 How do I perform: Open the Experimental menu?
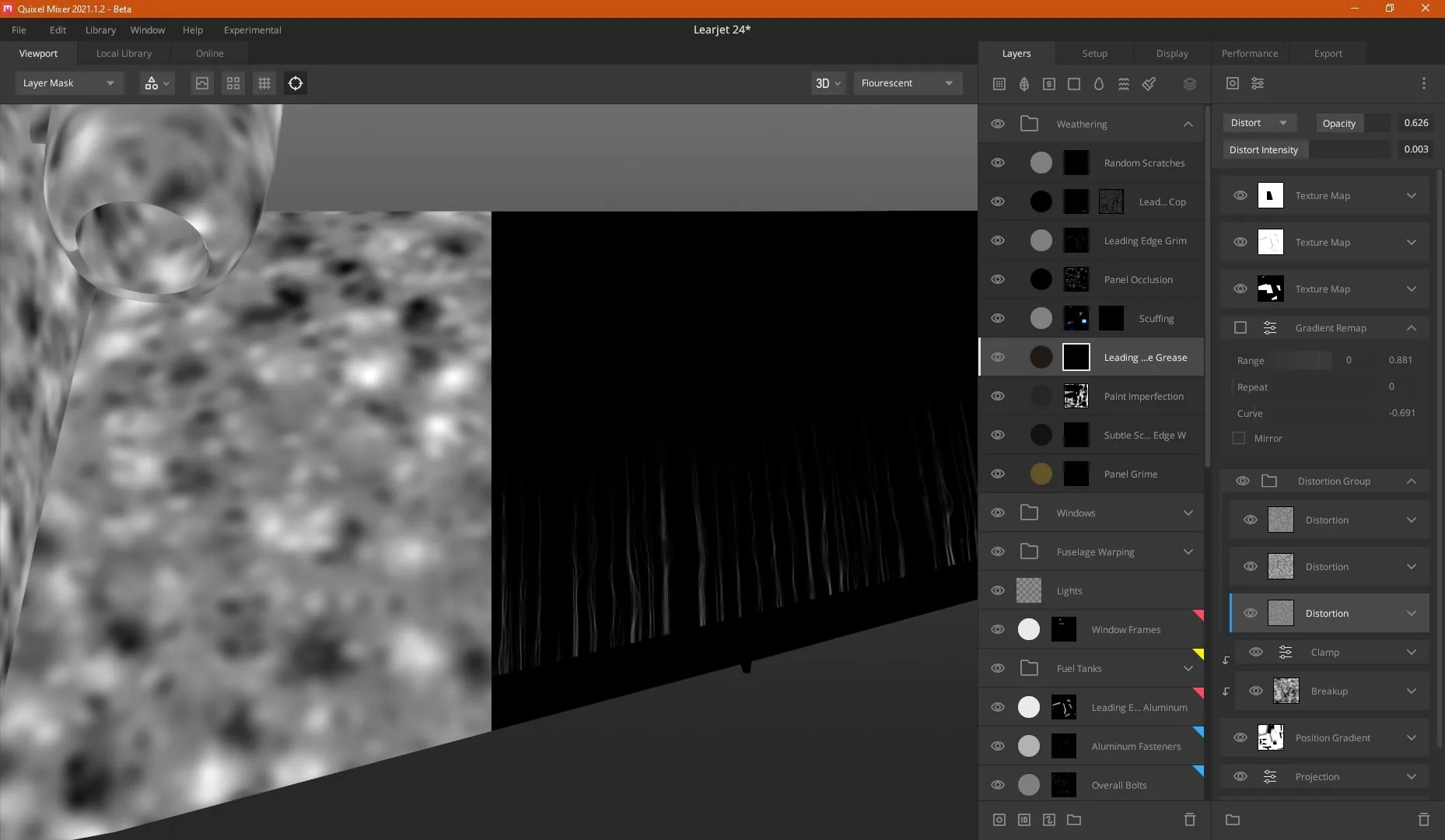point(252,30)
